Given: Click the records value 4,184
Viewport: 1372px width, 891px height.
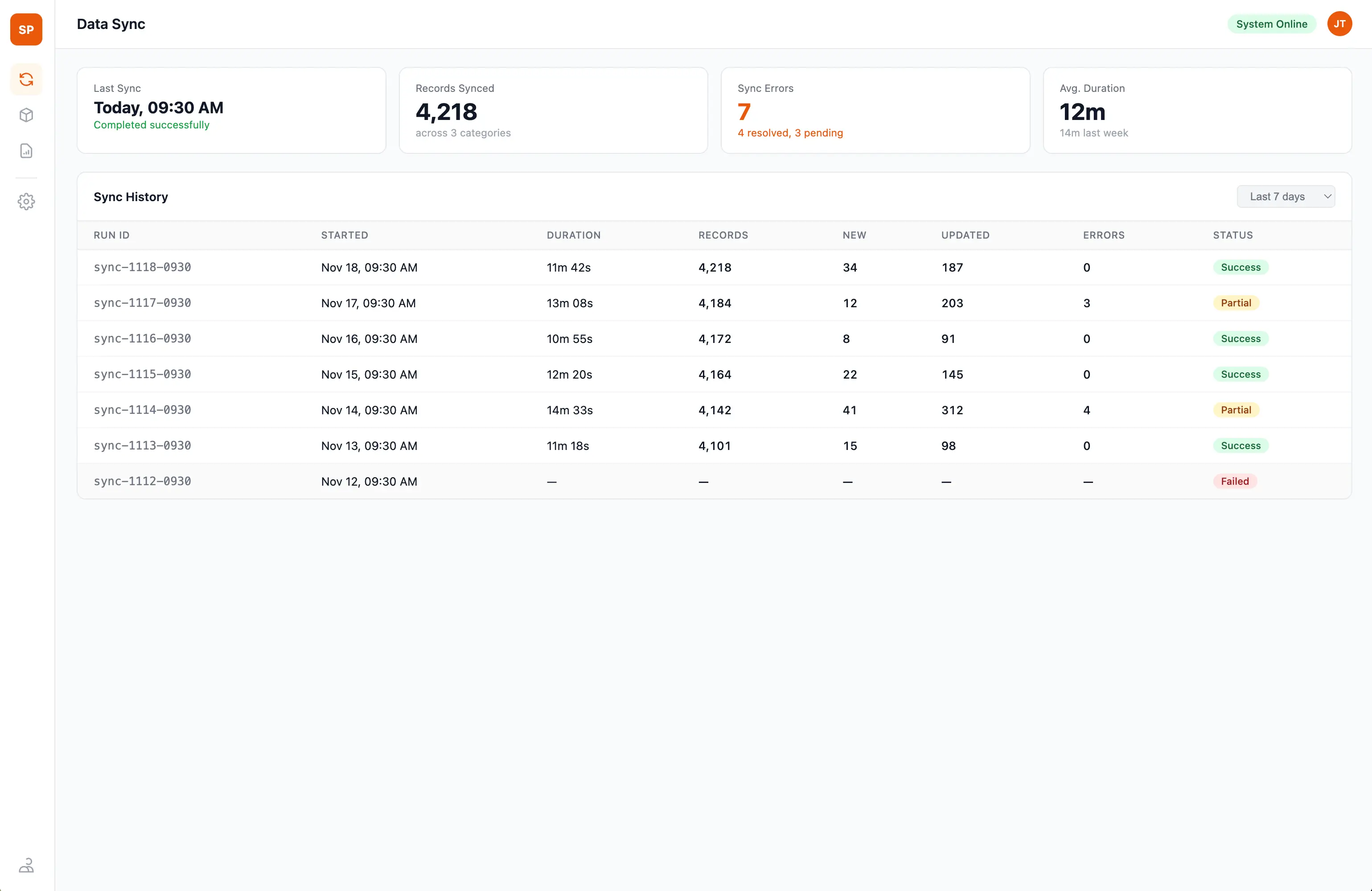Looking at the screenshot, I should pos(715,303).
